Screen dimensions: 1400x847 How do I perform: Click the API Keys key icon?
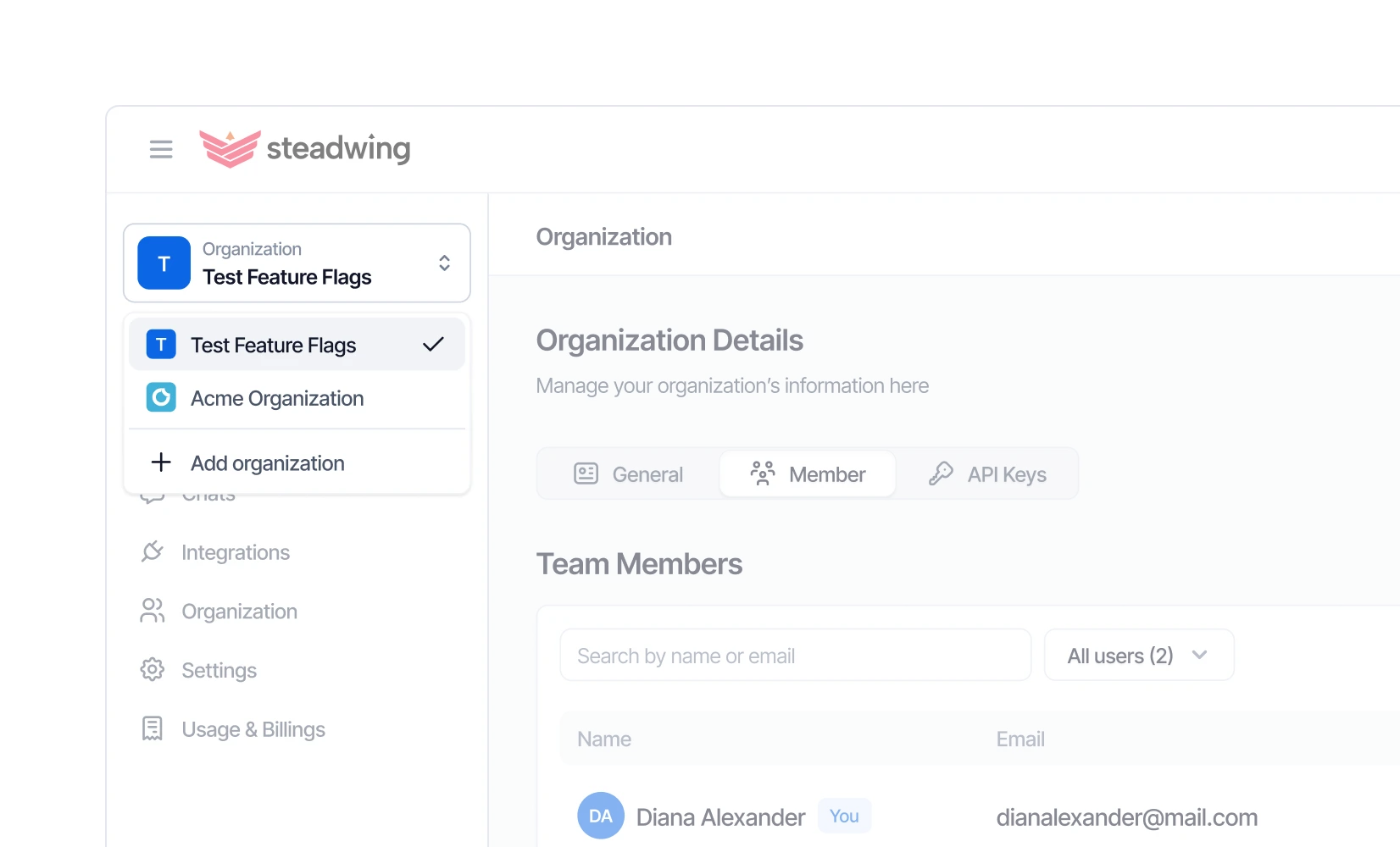[x=941, y=473]
